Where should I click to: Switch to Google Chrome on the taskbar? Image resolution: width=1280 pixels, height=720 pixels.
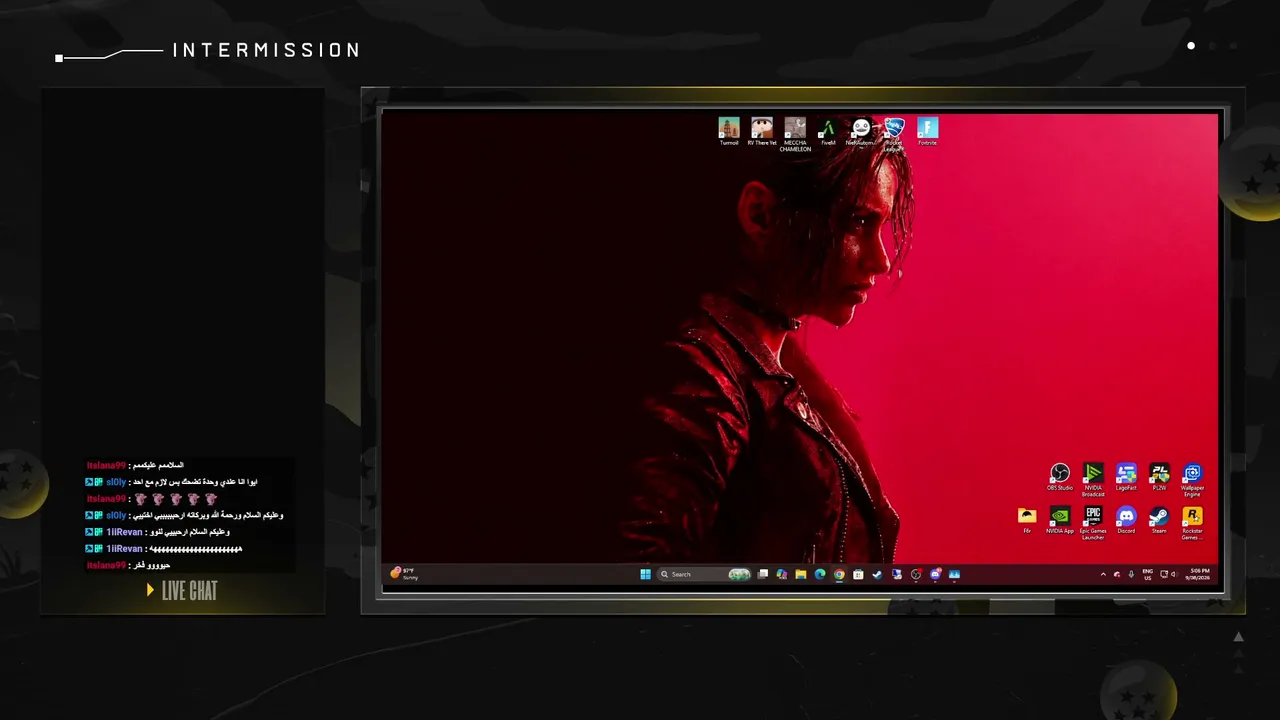tap(839, 574)
